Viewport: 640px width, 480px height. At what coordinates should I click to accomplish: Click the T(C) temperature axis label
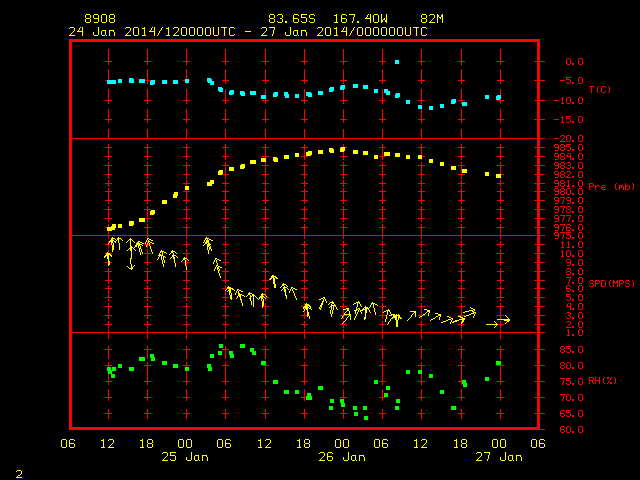(600, 89)
